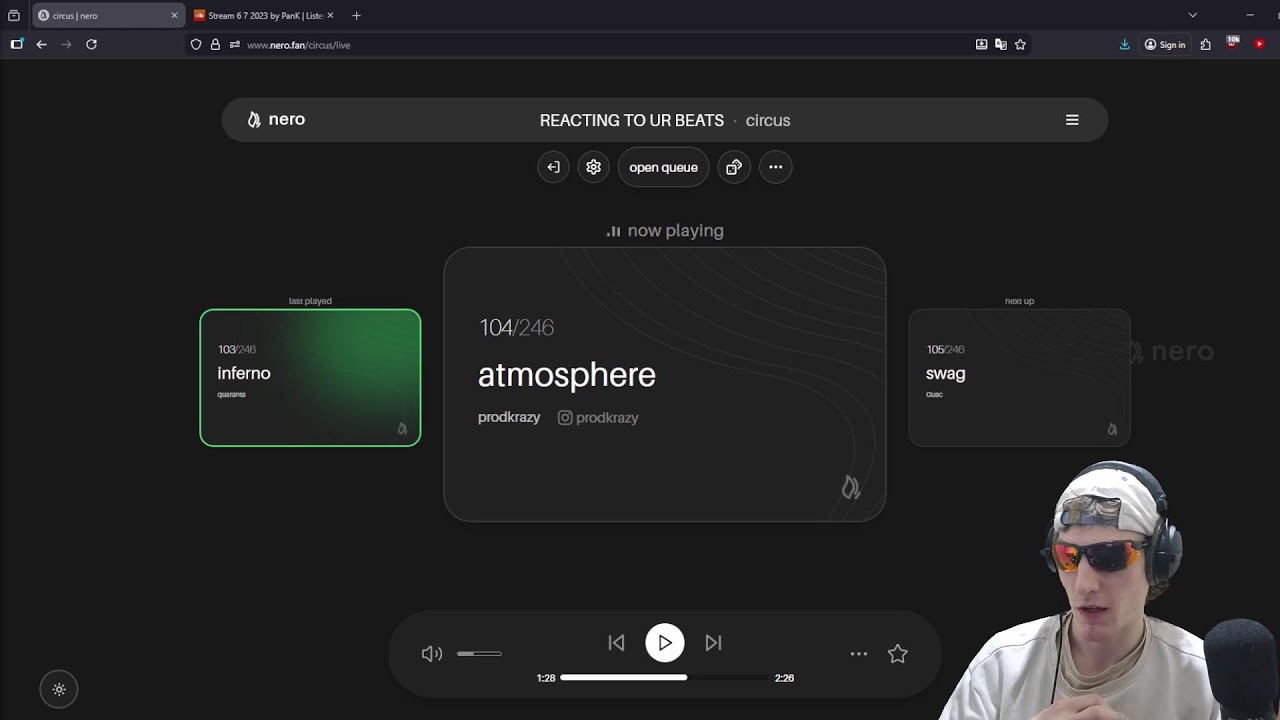The image size is (1280, 720).
Task: Select the swag next up card
Action: click(x=1019, y=378)
